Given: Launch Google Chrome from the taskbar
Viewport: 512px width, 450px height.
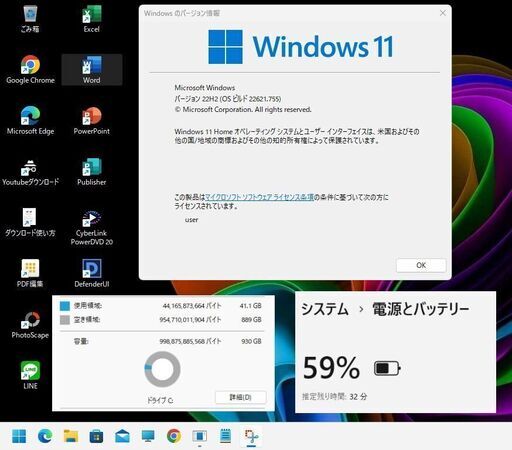Looking at the screenshot, I should coord(174,436).
